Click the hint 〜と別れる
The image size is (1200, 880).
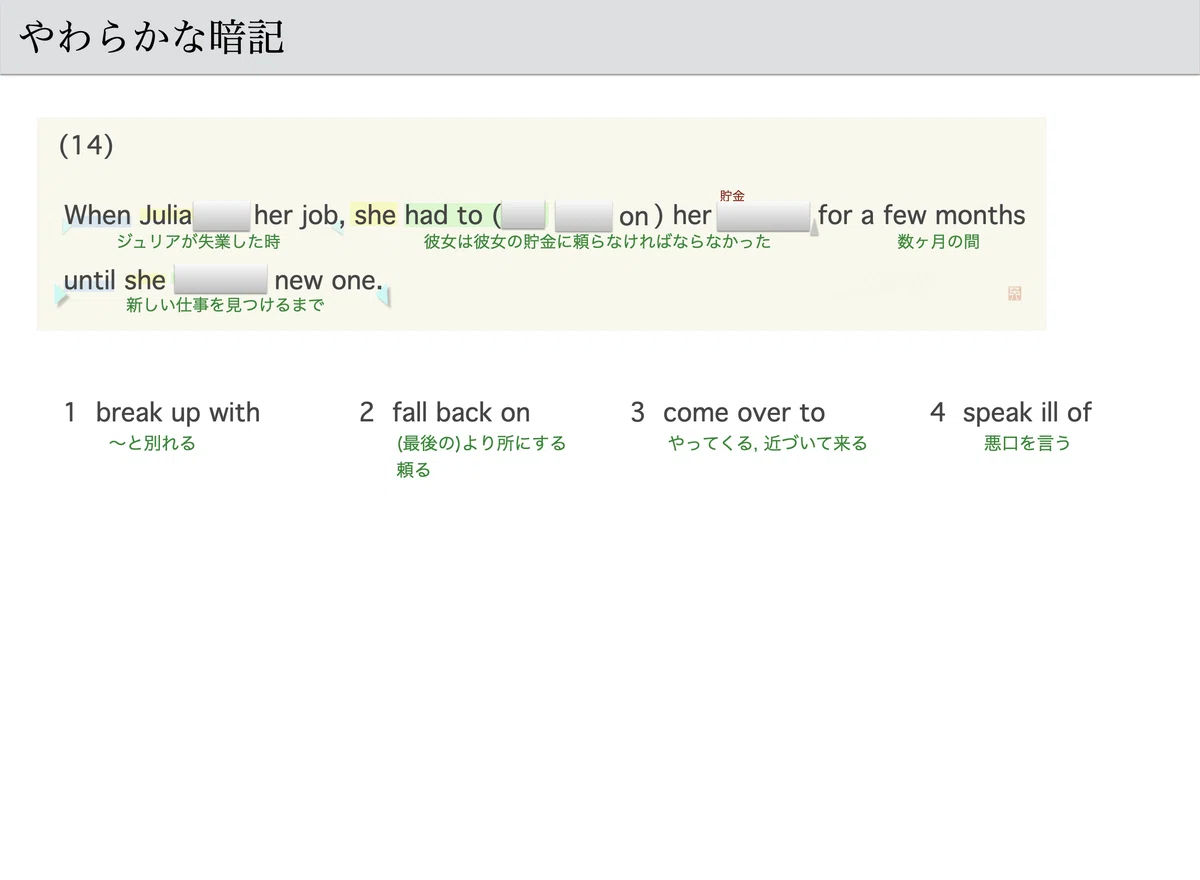[x=152, y=443]
